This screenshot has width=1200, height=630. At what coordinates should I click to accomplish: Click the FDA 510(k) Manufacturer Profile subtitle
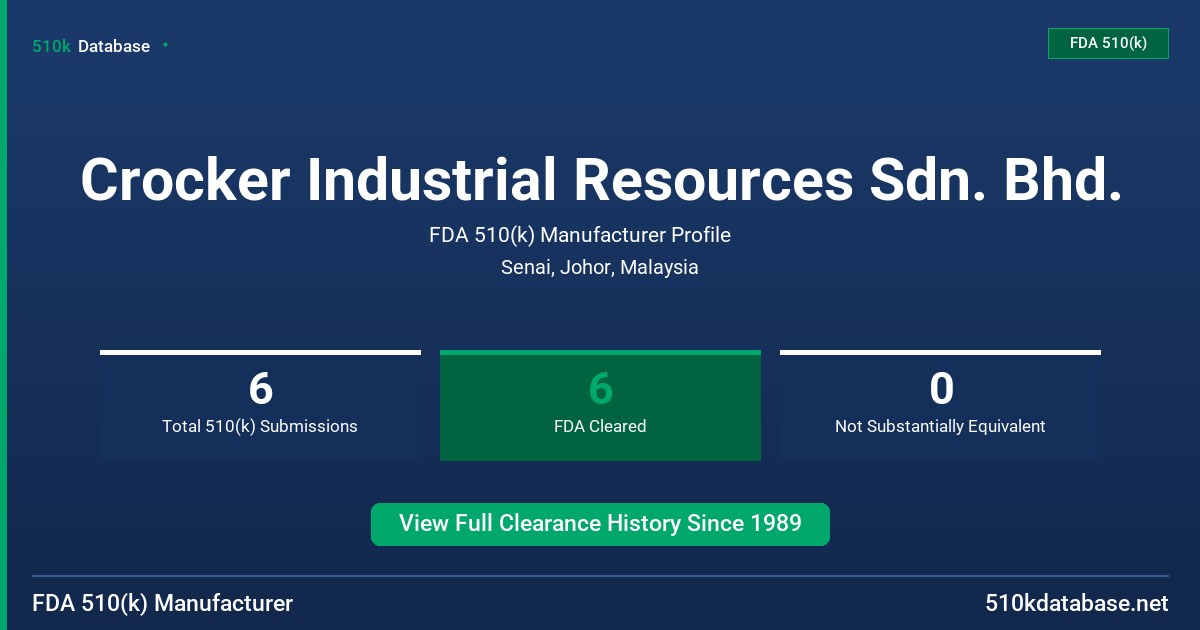(580, 235)
